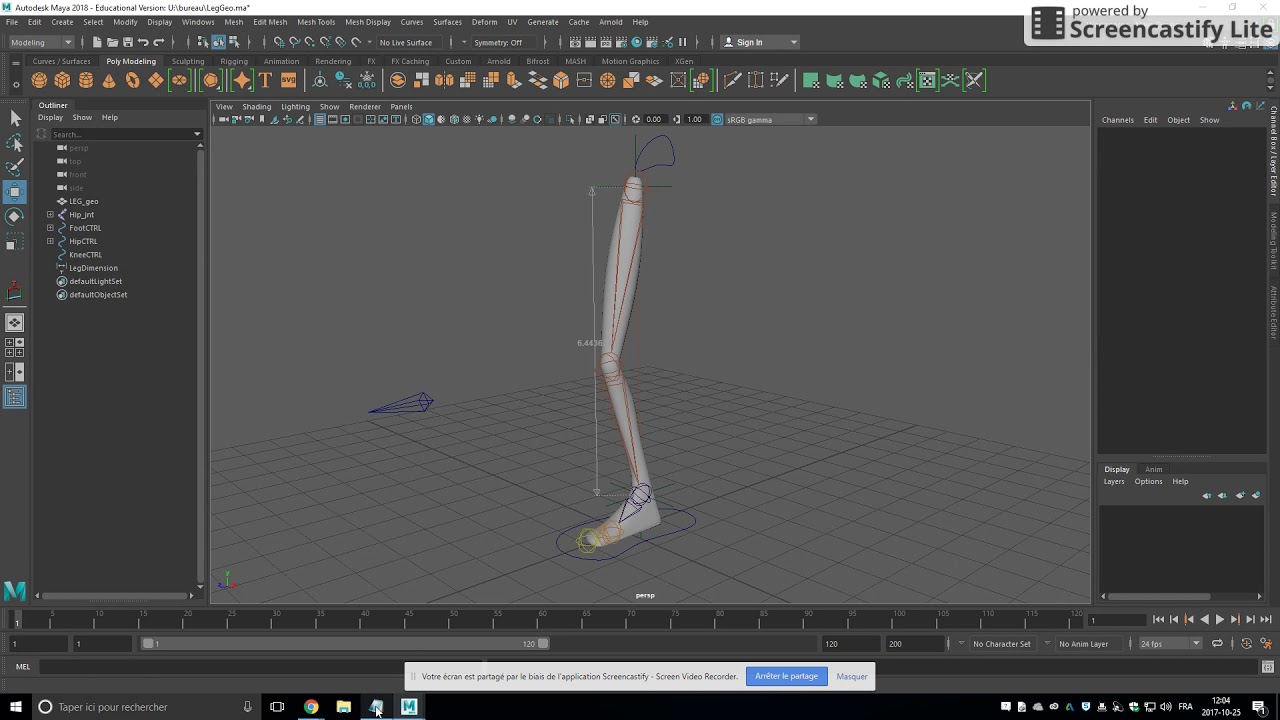Switch to the Rigging shelf tab

[x=234, y=61]
